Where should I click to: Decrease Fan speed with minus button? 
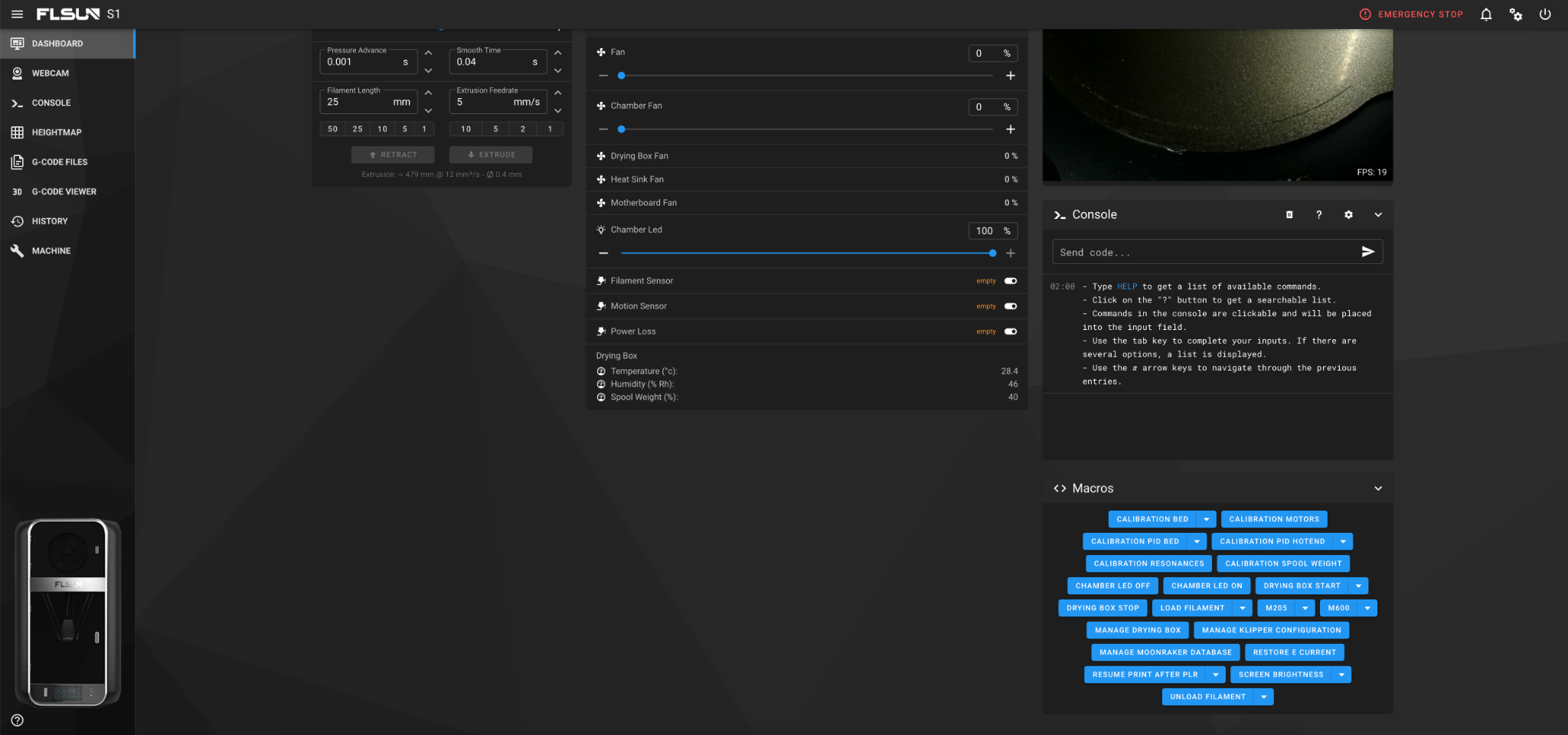pyautogui.click(x=603, y=76)
